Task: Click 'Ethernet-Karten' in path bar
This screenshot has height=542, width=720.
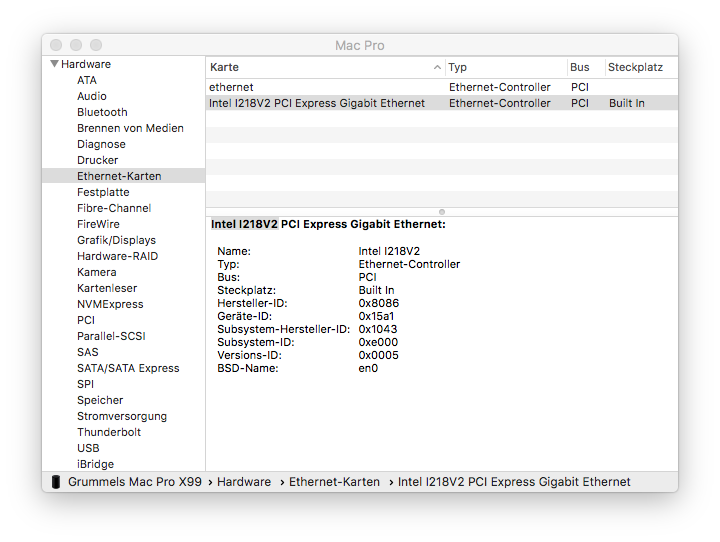Action: coord(334,482)
